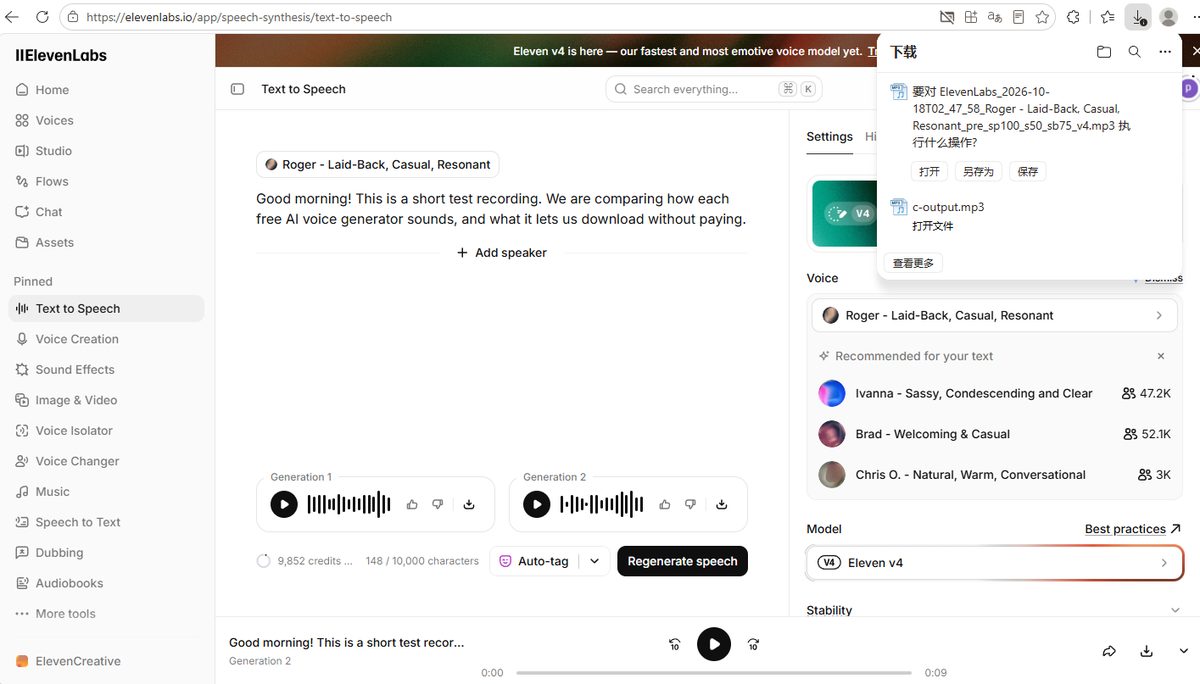1200x684 pixels.
Task: Open downloads folder icon in panel
Action: click(x=1104, y=52)
